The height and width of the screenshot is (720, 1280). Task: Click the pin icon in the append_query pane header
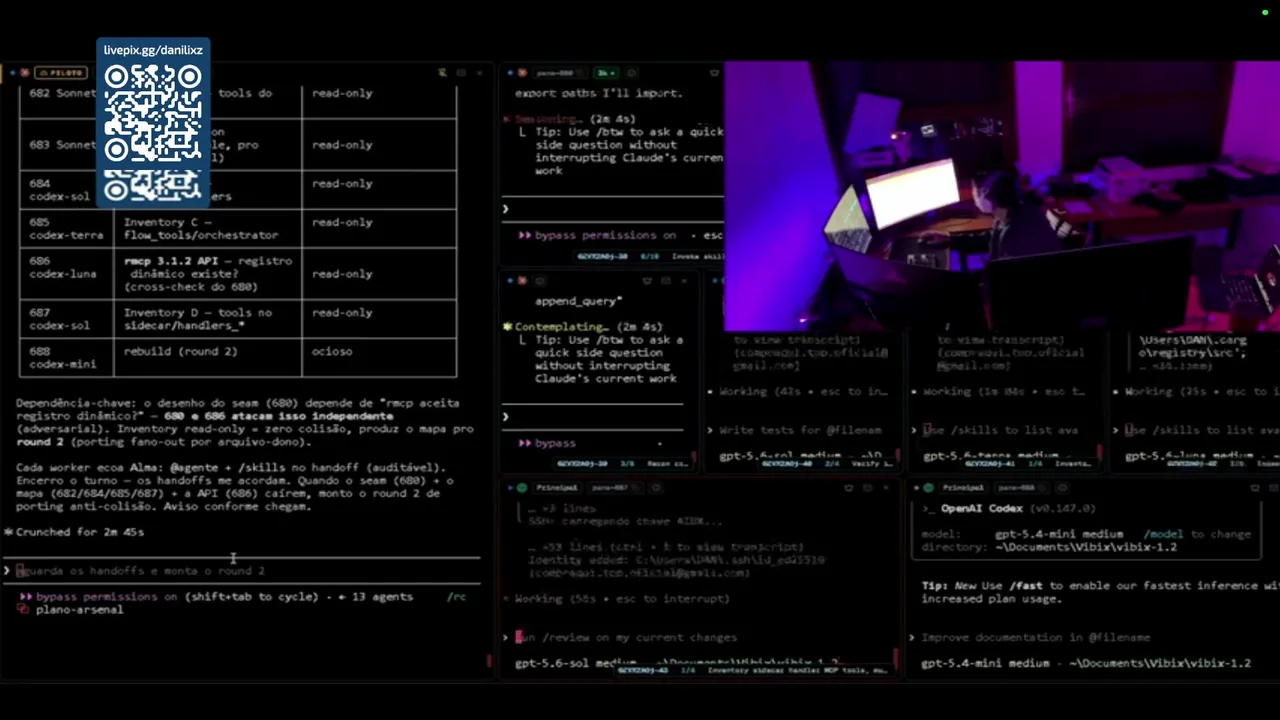pos(648,281)
